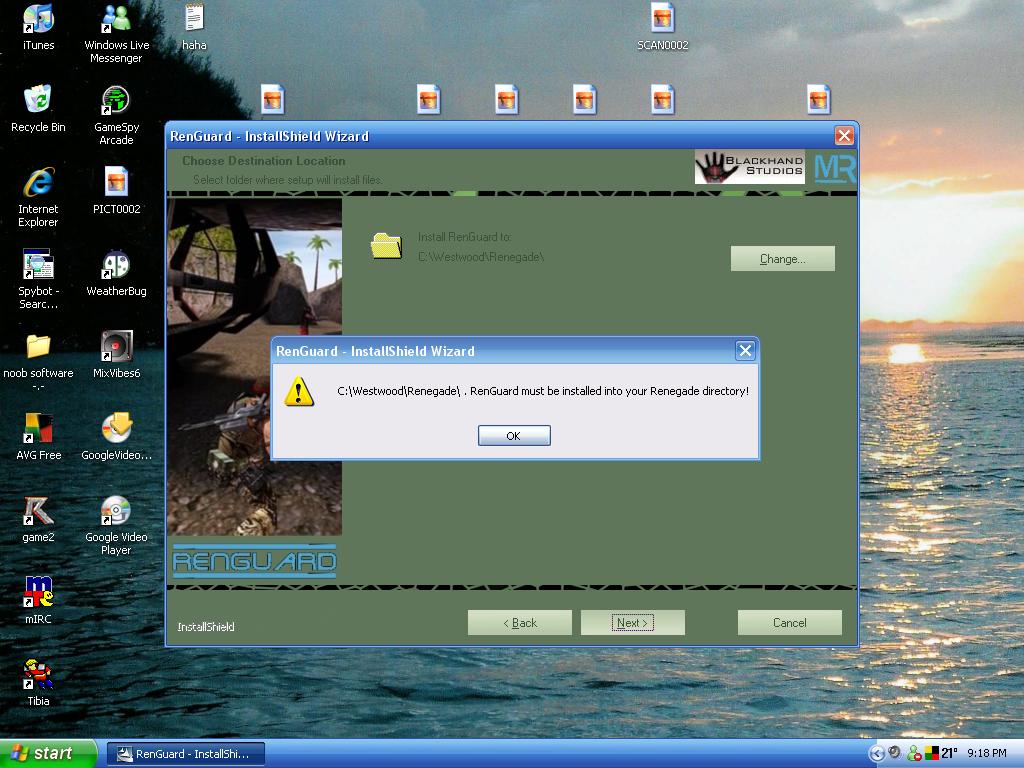
Task: Open the Windows Live Messenger icon
Action: tap(116, 20)
